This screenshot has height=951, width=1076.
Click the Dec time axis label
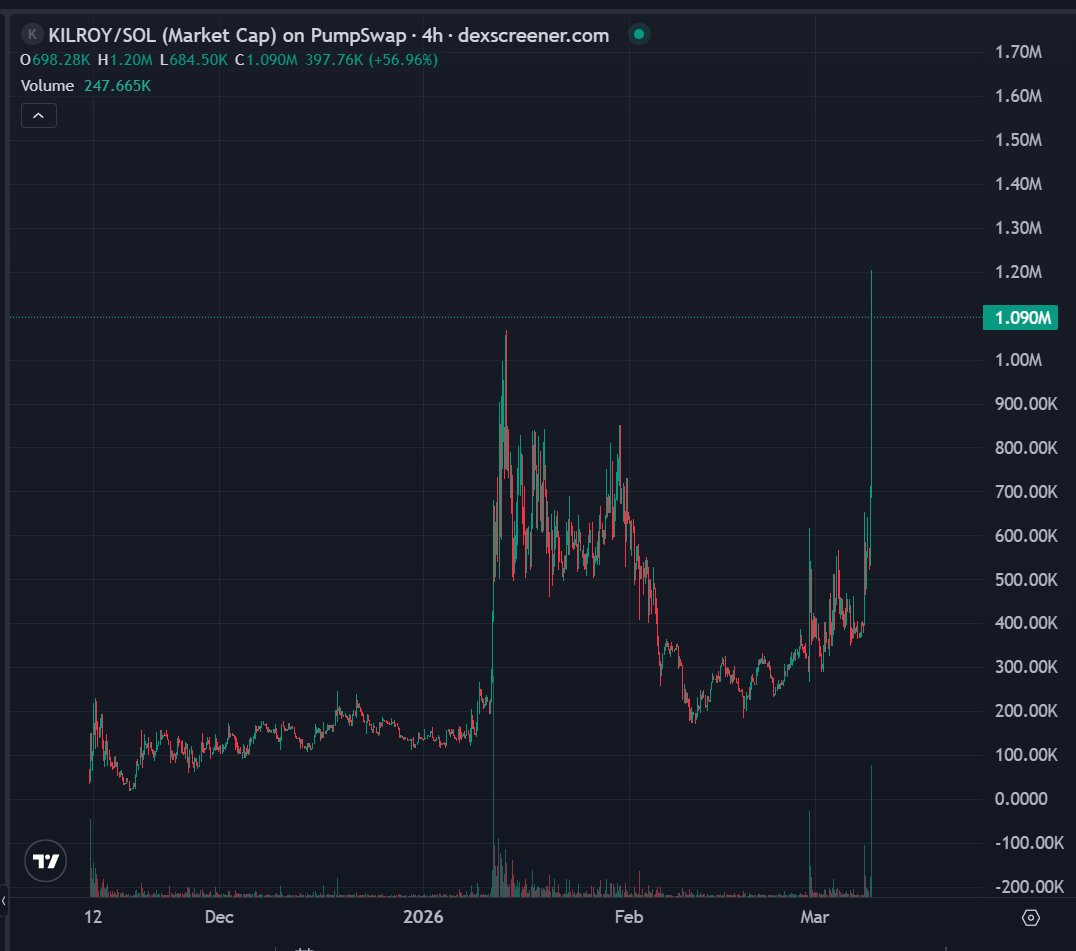coord(219,917)
